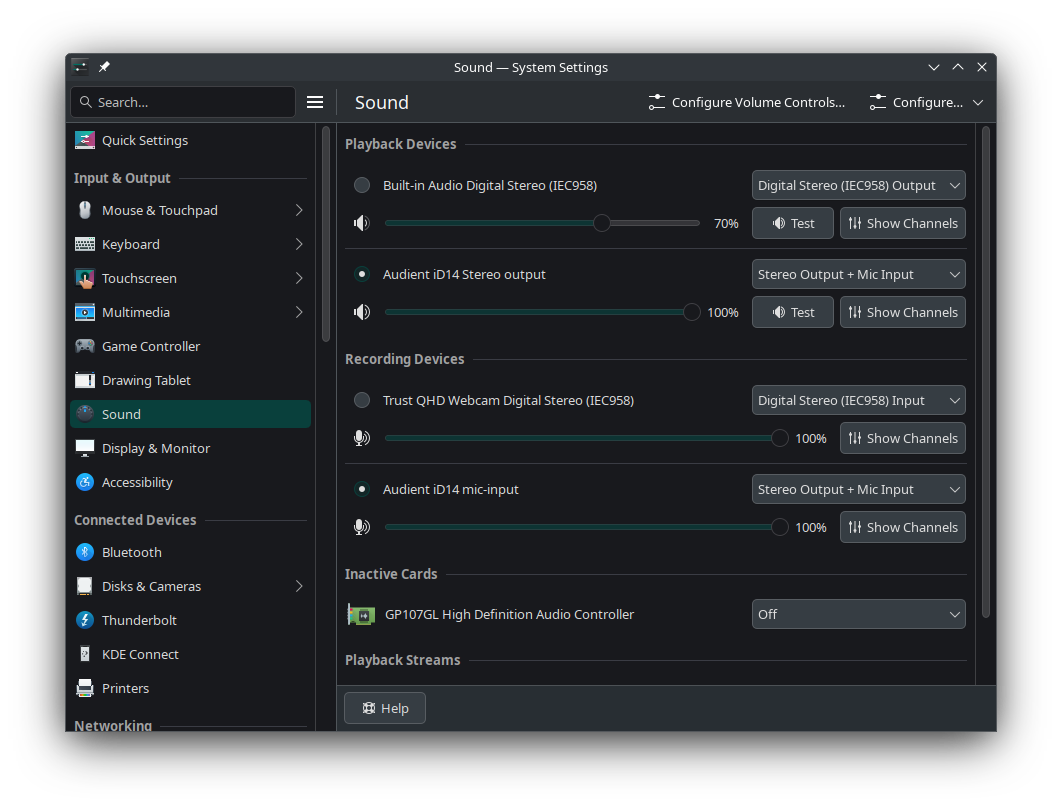The width and height of the screenshot is (1062, 809).
Task: Open Digital Stereo (IEC958) Output profile dropdown
Action: (858, 185)
